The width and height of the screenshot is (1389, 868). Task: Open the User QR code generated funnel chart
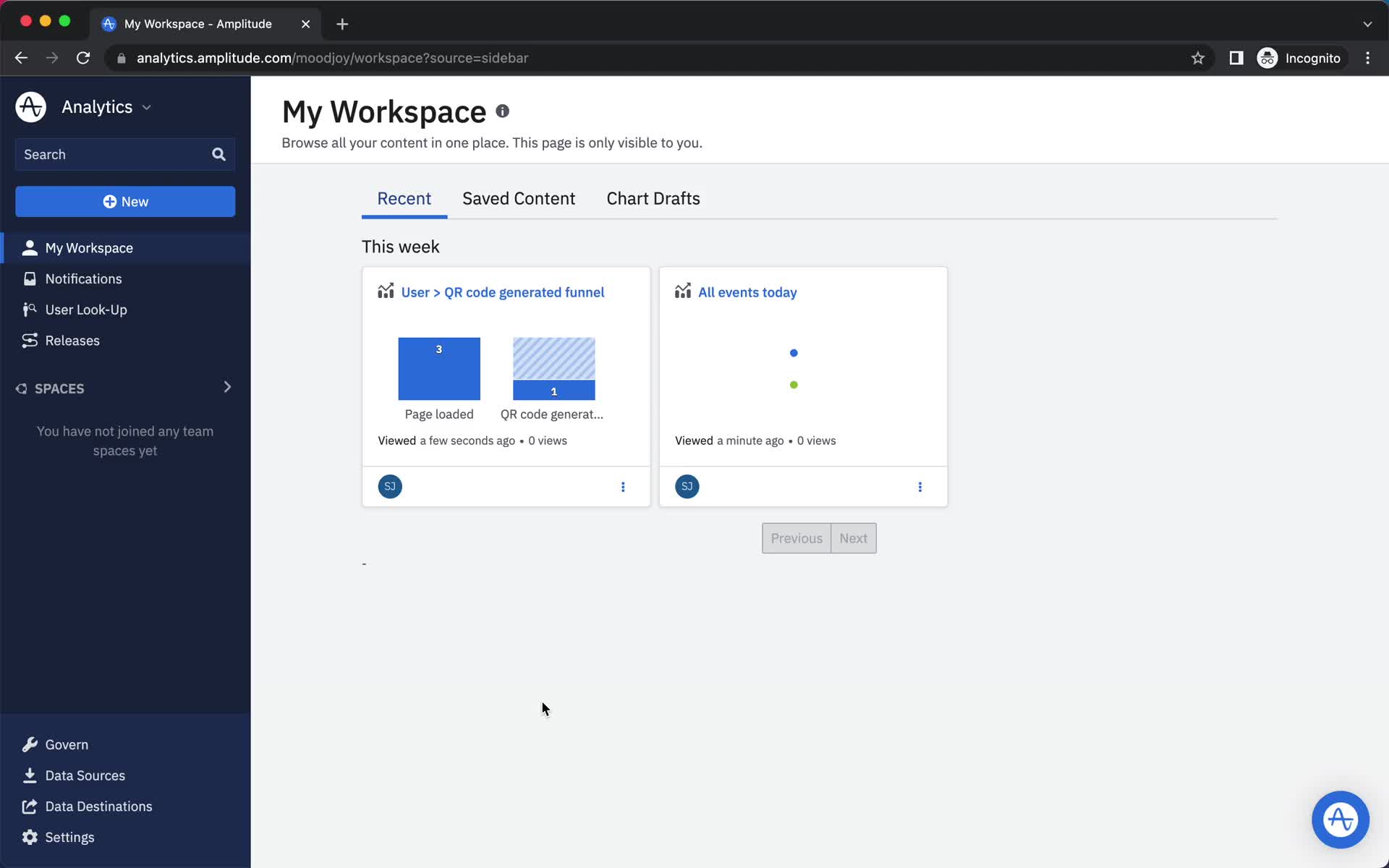coord(502,292)
